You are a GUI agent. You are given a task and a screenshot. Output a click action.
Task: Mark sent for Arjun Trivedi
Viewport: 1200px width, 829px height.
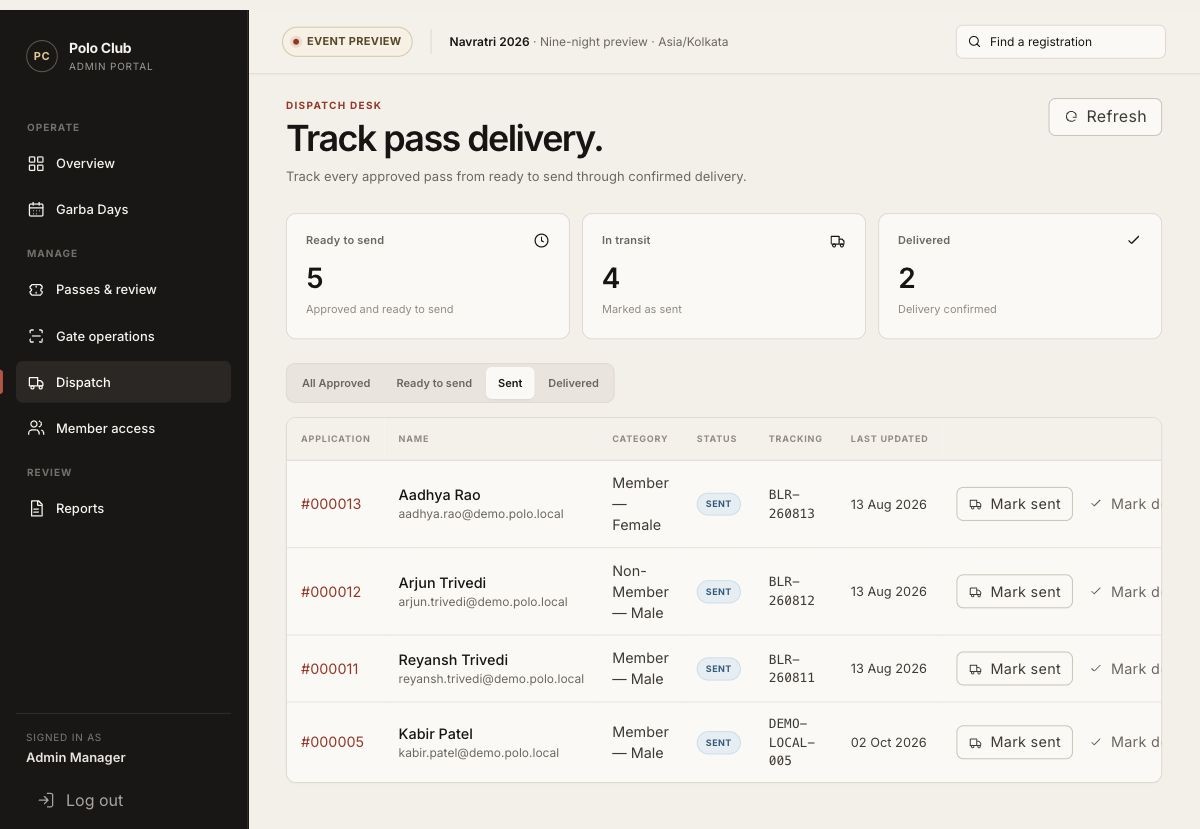(1015, 592)
